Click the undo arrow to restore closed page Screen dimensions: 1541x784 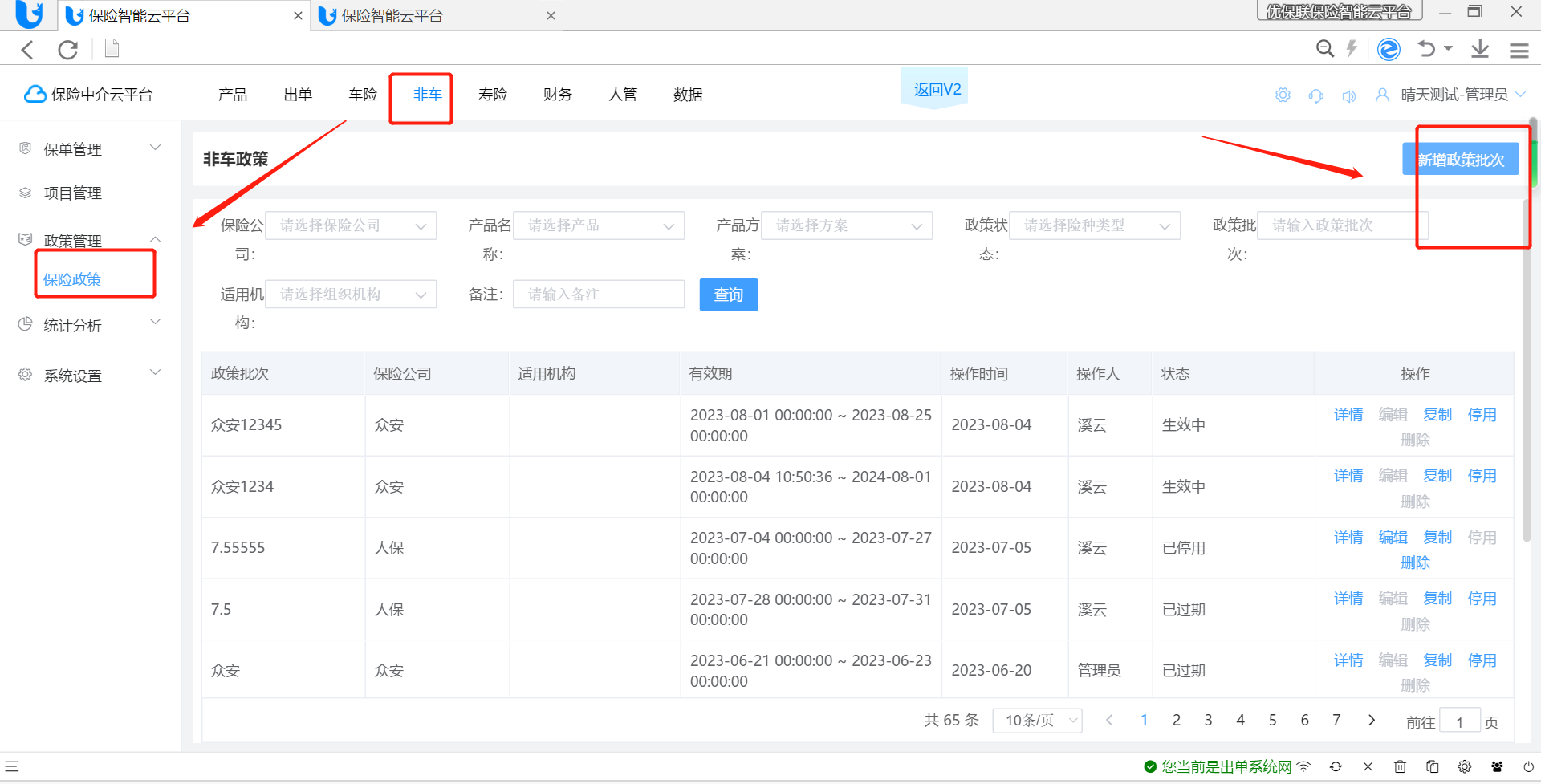tap(1426, 49)
